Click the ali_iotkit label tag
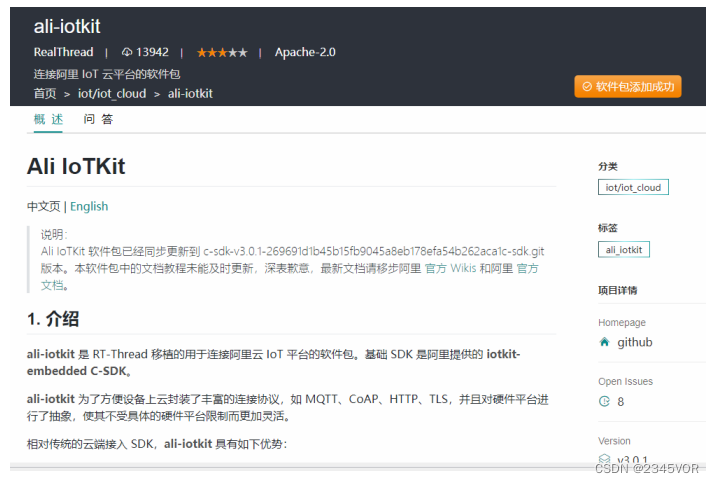 pyautogui.click(x=624, y=249)
